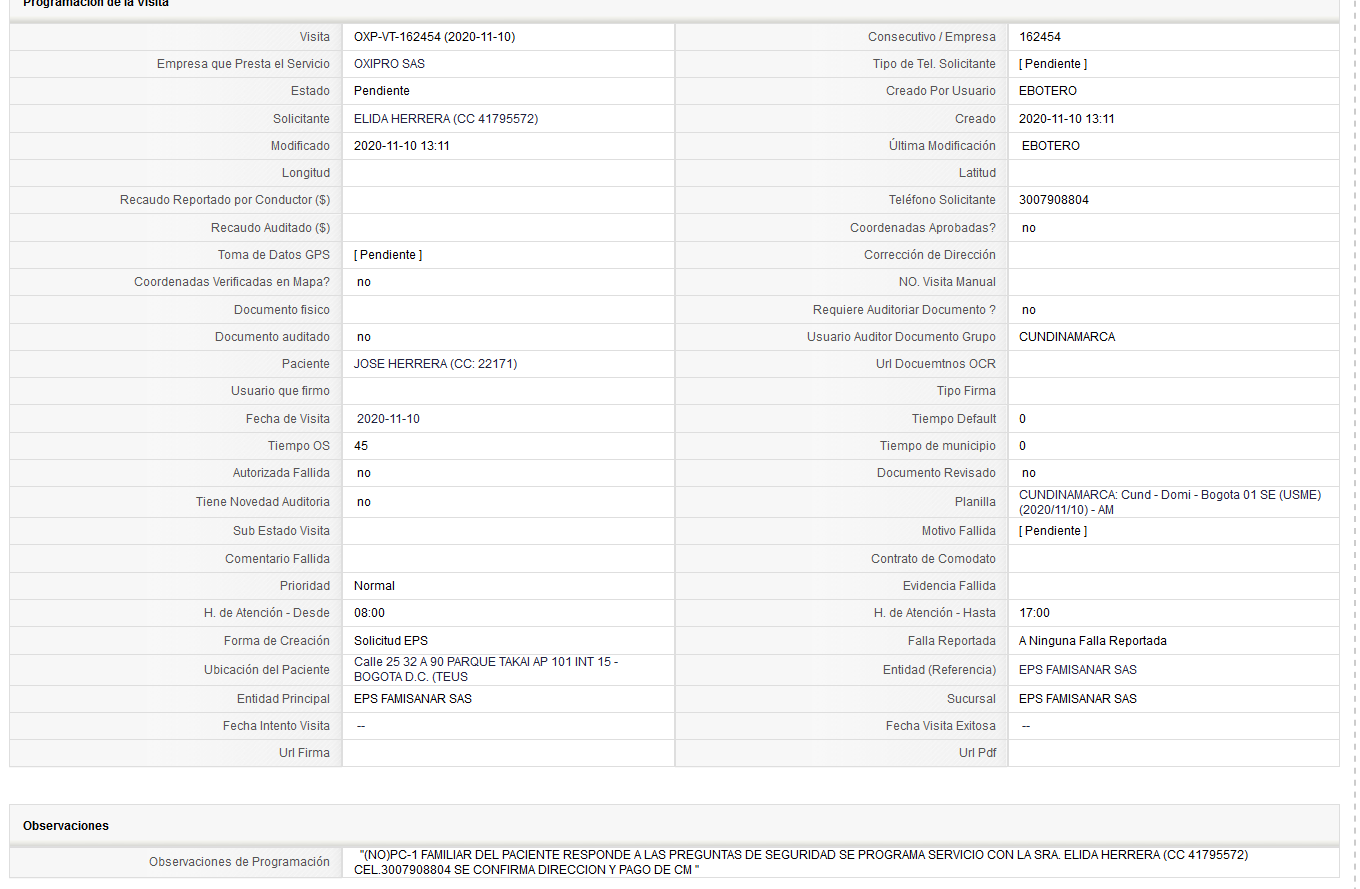The height and width of the screenshot is (889, 1360).
Task: Select EPS FAMISANAR SAS in the Sucursal row
Action: click(x=1078, y=699)
